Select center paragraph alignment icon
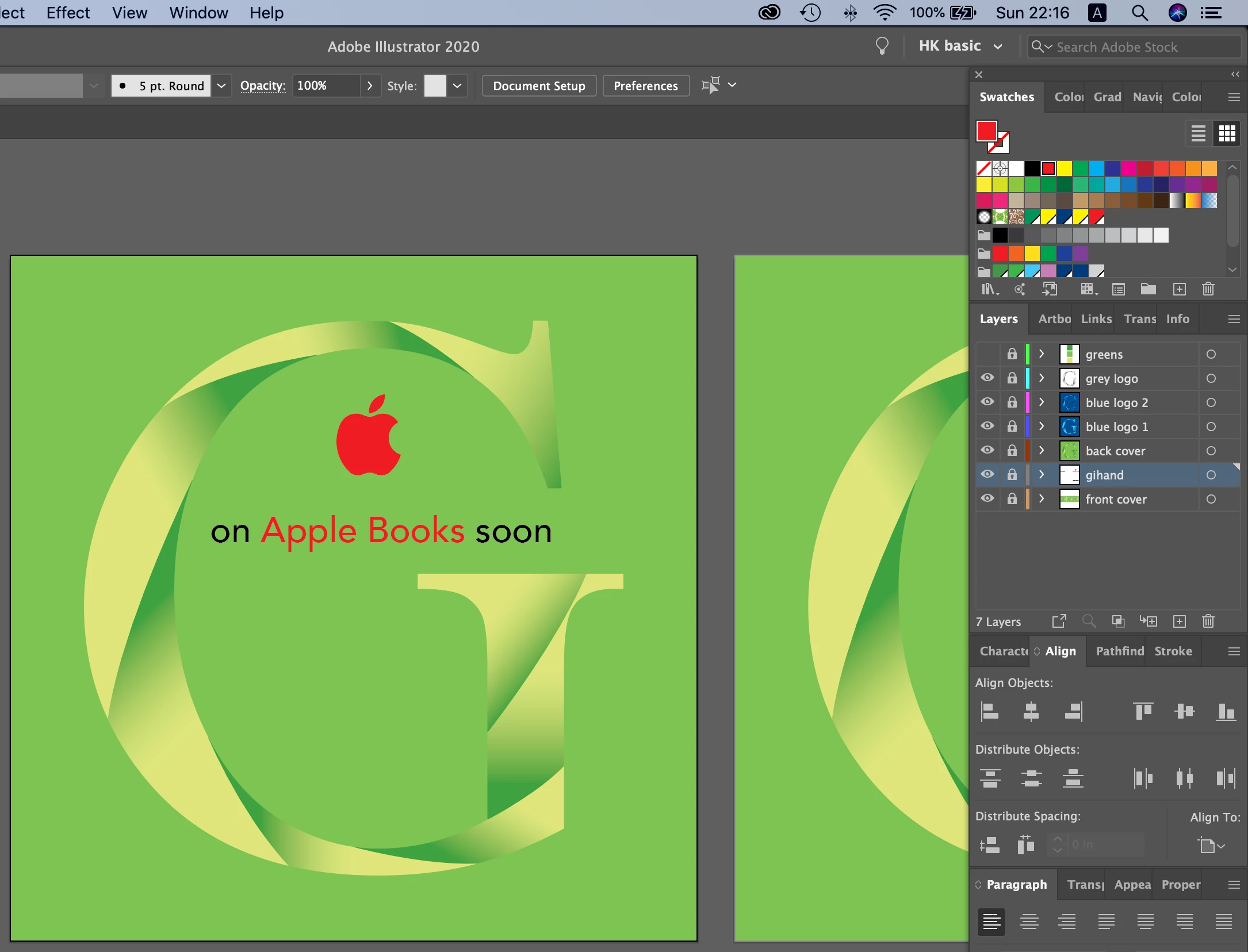 click(1029, 922)
